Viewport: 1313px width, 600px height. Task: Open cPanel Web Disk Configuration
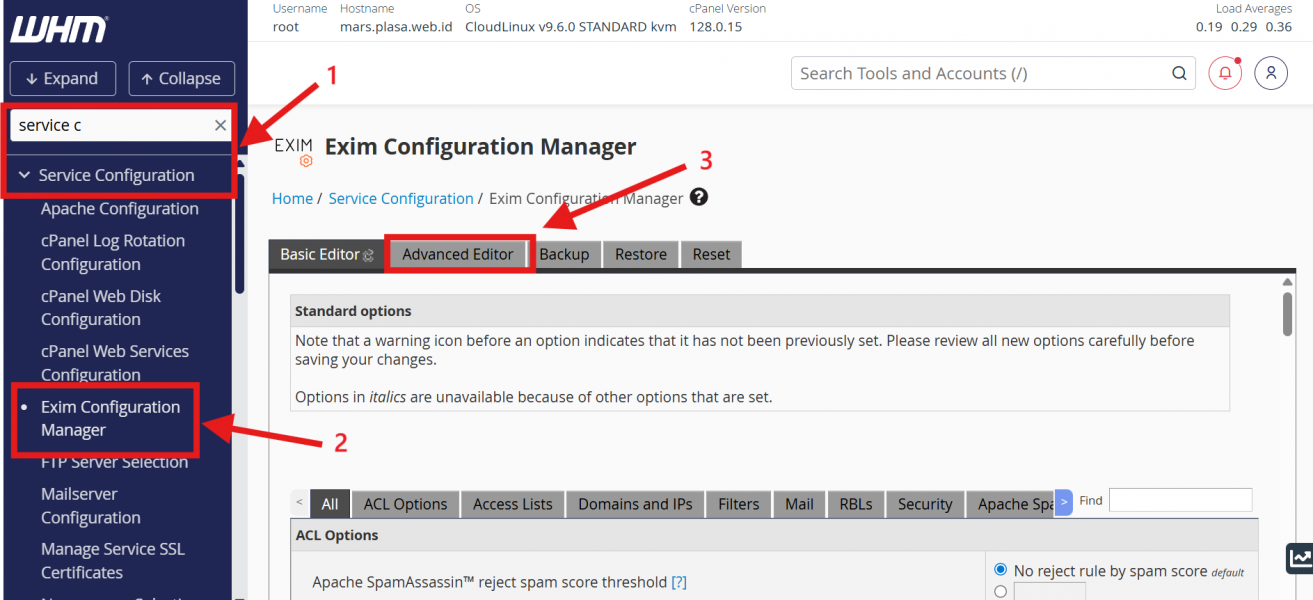pyautogui.click(x=101, y=307)
